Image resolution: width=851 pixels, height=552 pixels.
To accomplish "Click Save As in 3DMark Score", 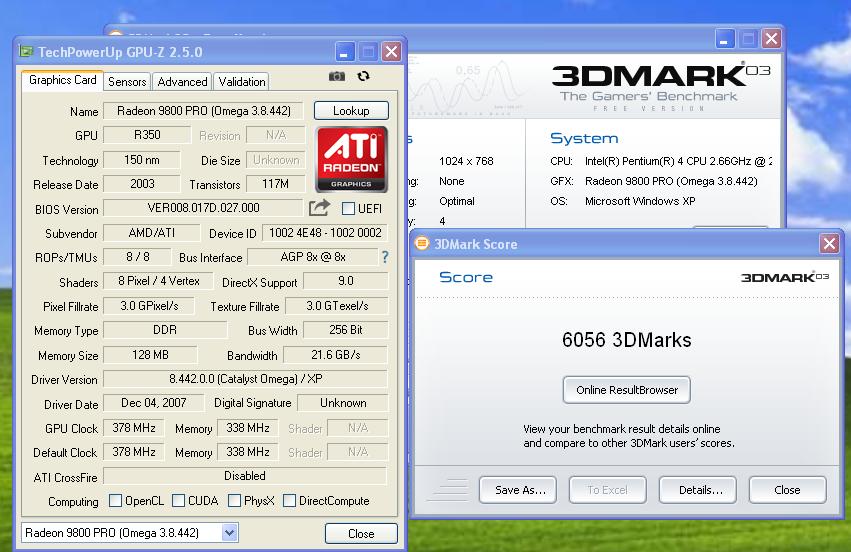I will pyautogui.click(x=518, y=490).
